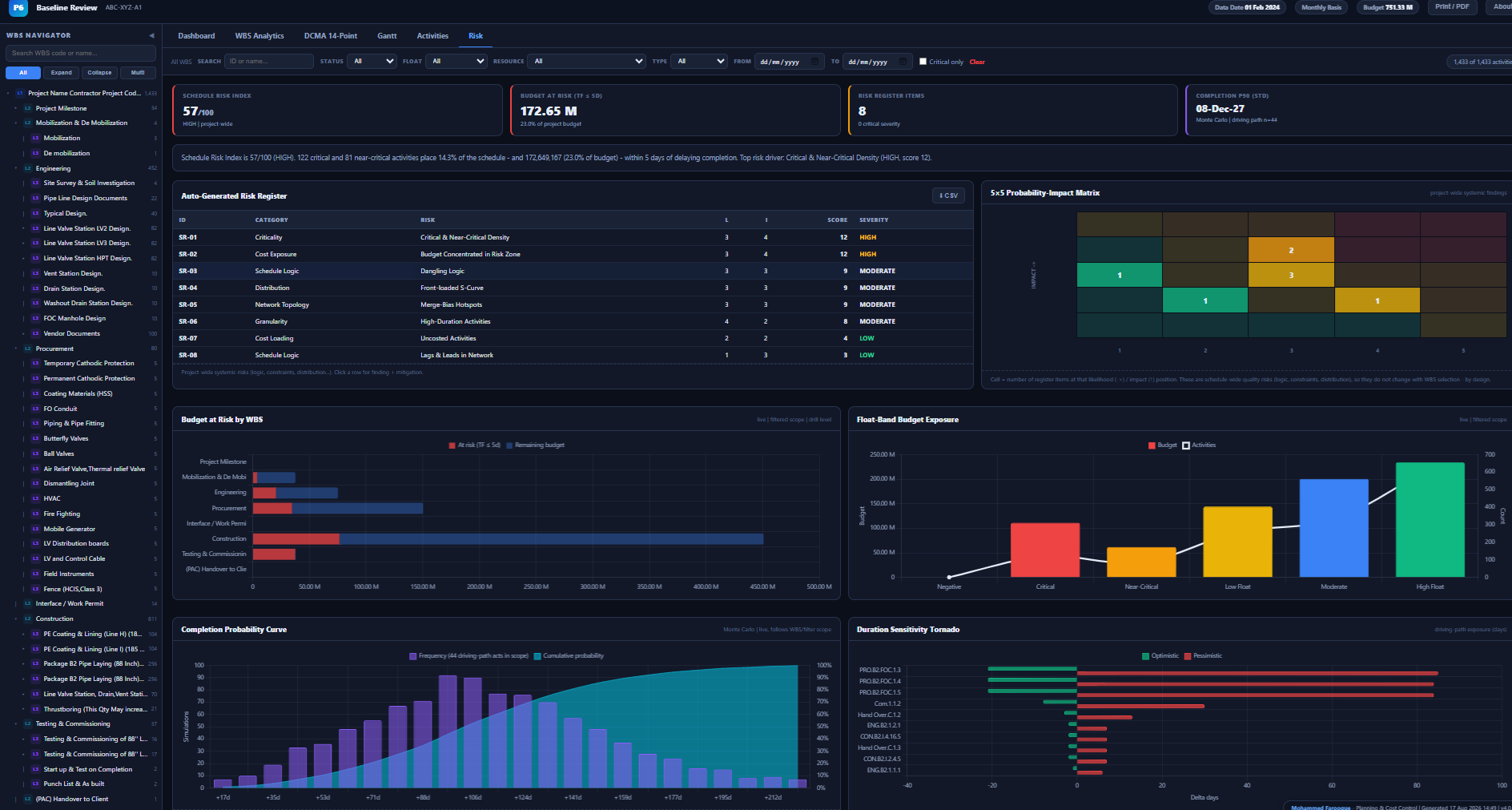
Task: Click the L3 badge beside Pipe Line Design Documents
Action: (36, 198)
